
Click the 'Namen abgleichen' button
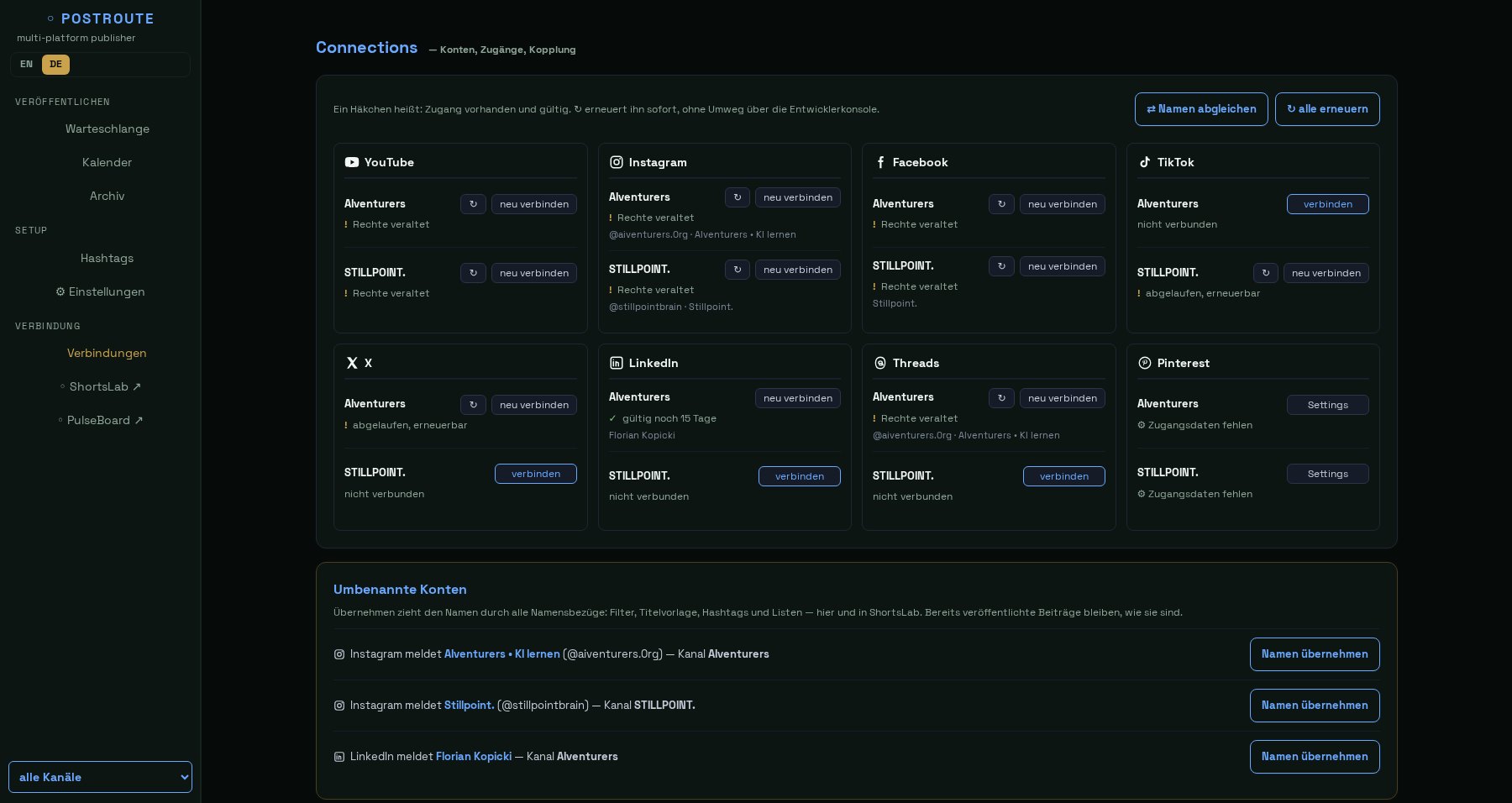click(x=1201, y=109)
